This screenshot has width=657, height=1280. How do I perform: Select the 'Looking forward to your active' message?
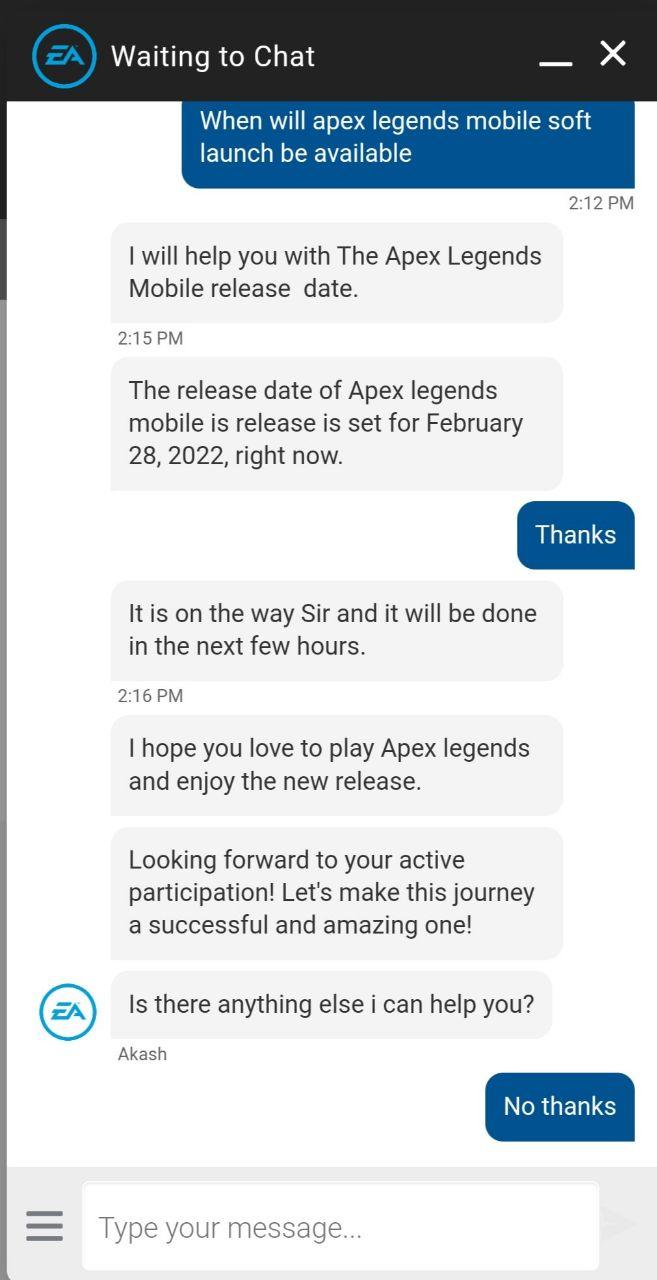coord(337,893)
